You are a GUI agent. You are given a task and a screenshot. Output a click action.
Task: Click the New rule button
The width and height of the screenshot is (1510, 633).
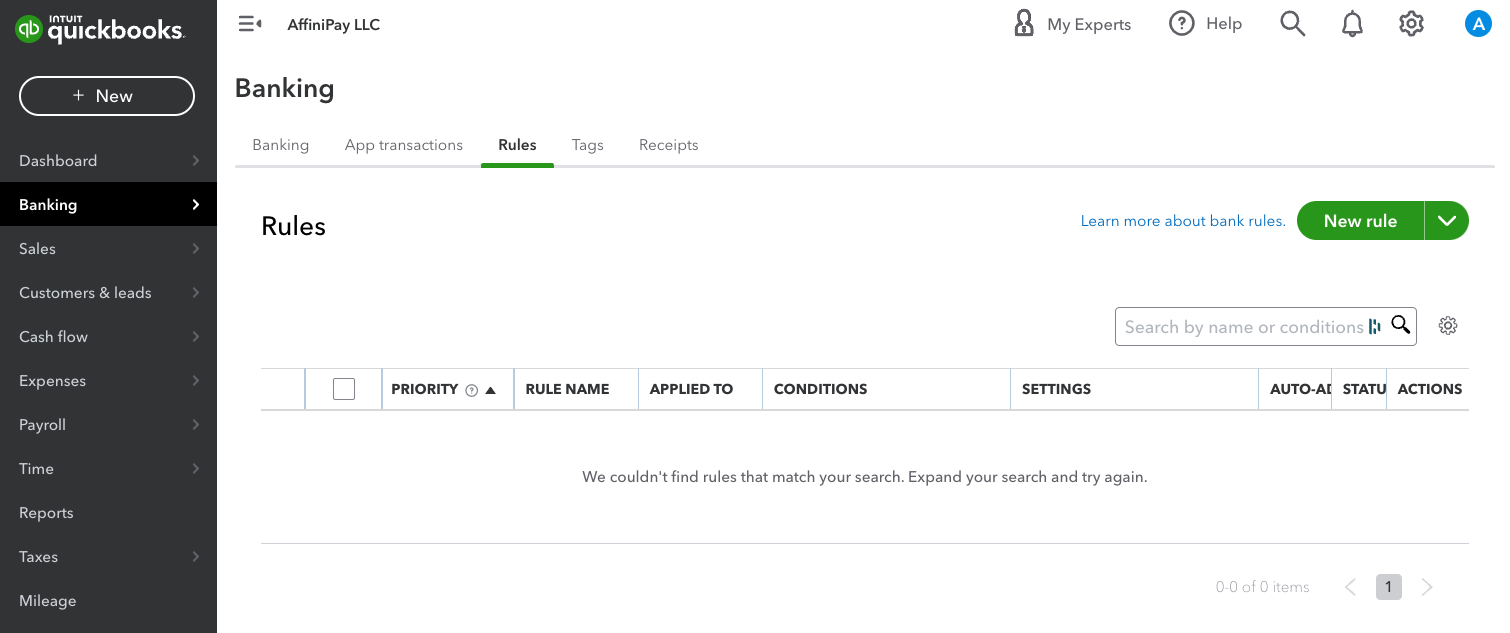coord(1360,221)
